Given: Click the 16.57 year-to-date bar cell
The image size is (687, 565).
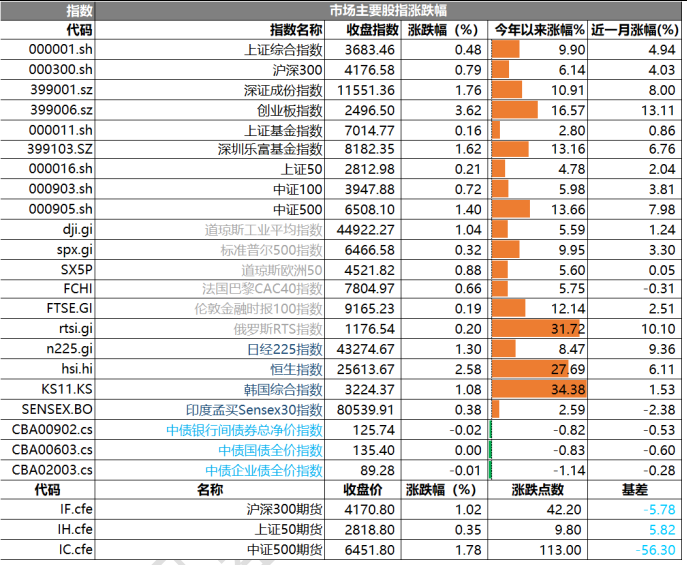Looking at the screenshot, I should pyautogui.click(x=538, y=110).
